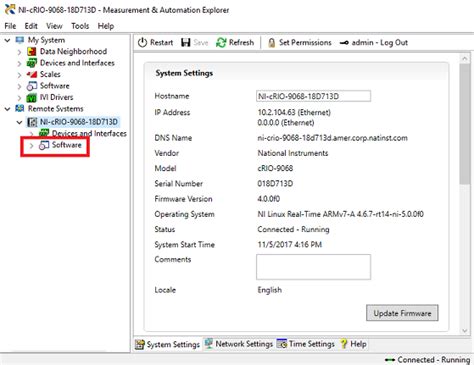Click the Save floppy disk icon

(x=186, y=42)
